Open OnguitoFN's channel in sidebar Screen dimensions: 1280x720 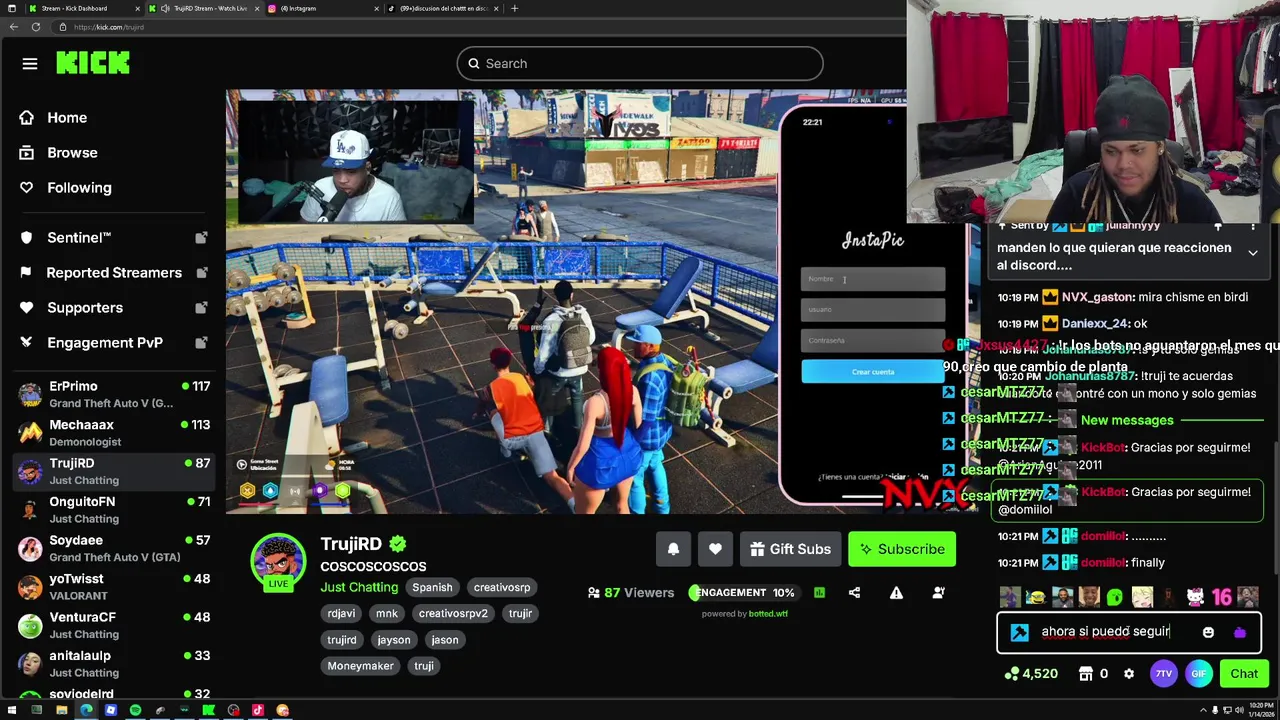(x=115, y=510)
